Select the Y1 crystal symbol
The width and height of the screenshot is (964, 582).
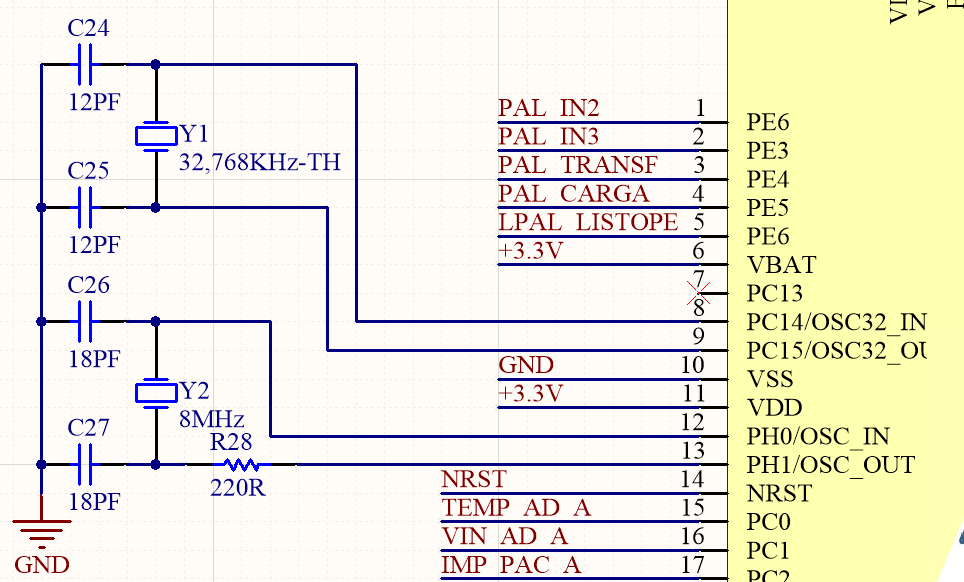[156, 136]
